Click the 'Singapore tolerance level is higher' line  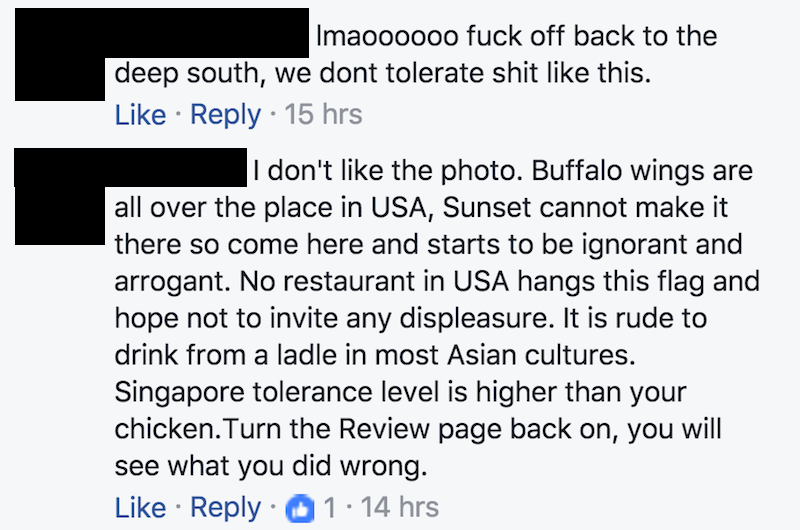401,393
